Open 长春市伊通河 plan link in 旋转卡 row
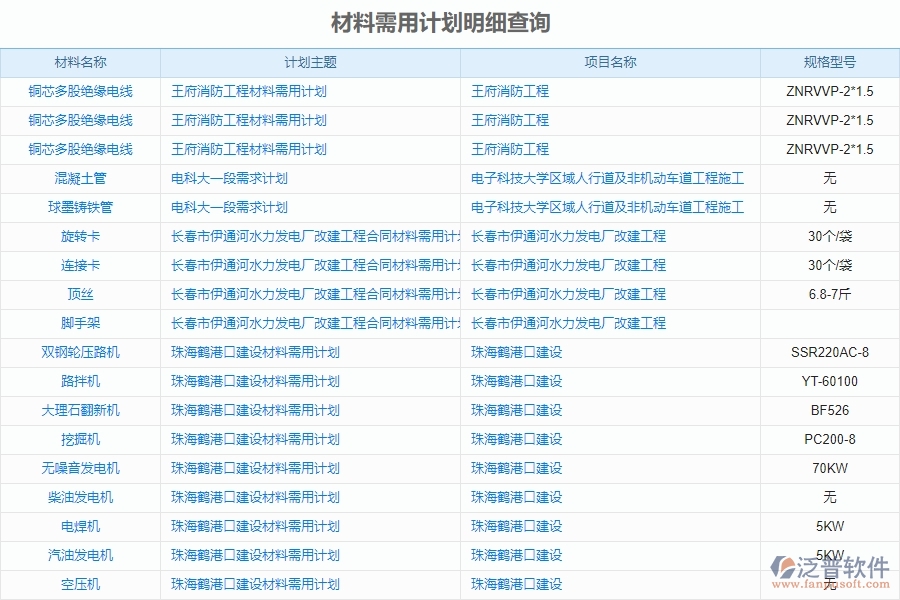The width and height of the screenshot is (900, 600). coord(312,236)
